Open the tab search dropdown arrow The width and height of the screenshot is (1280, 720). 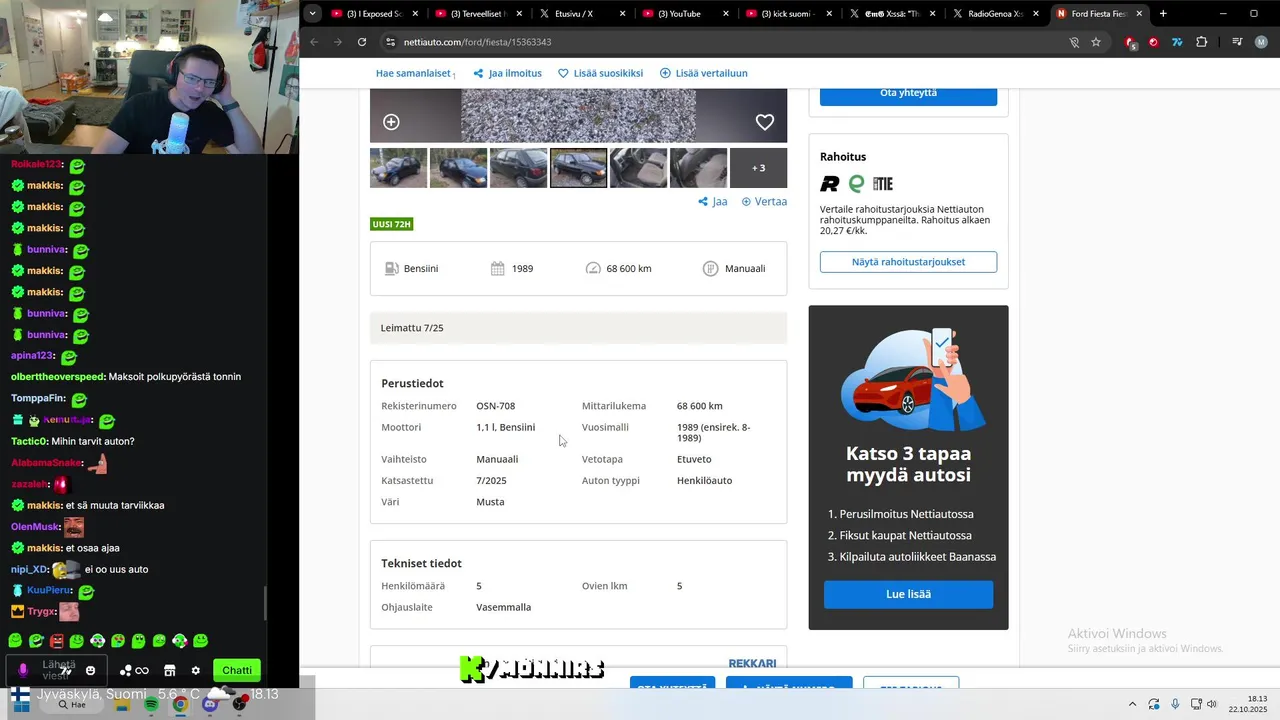click(x=313, y=14)
